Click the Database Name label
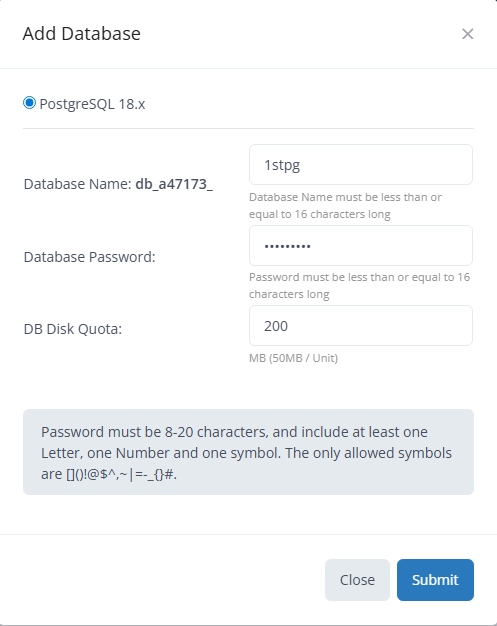 (x=77, y=184)
